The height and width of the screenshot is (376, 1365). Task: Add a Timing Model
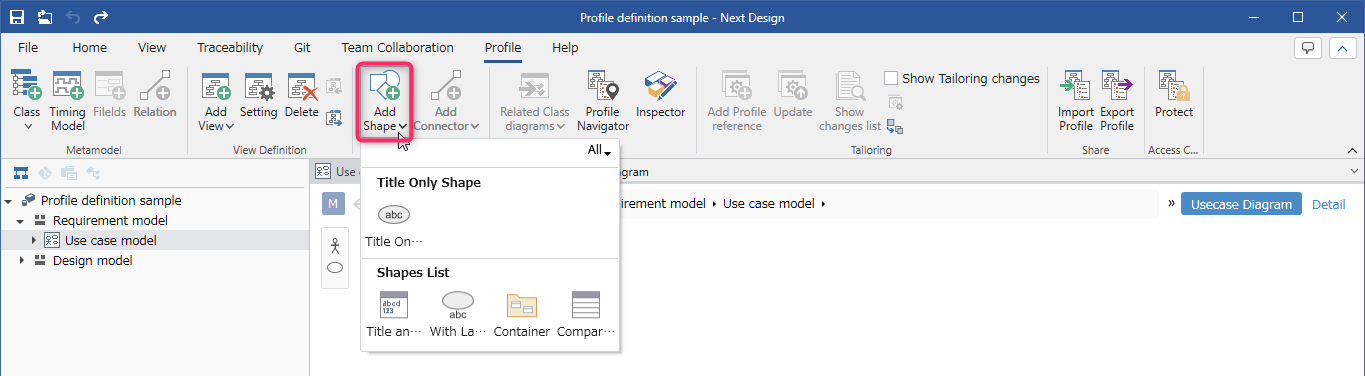click(x=68, y=100)
